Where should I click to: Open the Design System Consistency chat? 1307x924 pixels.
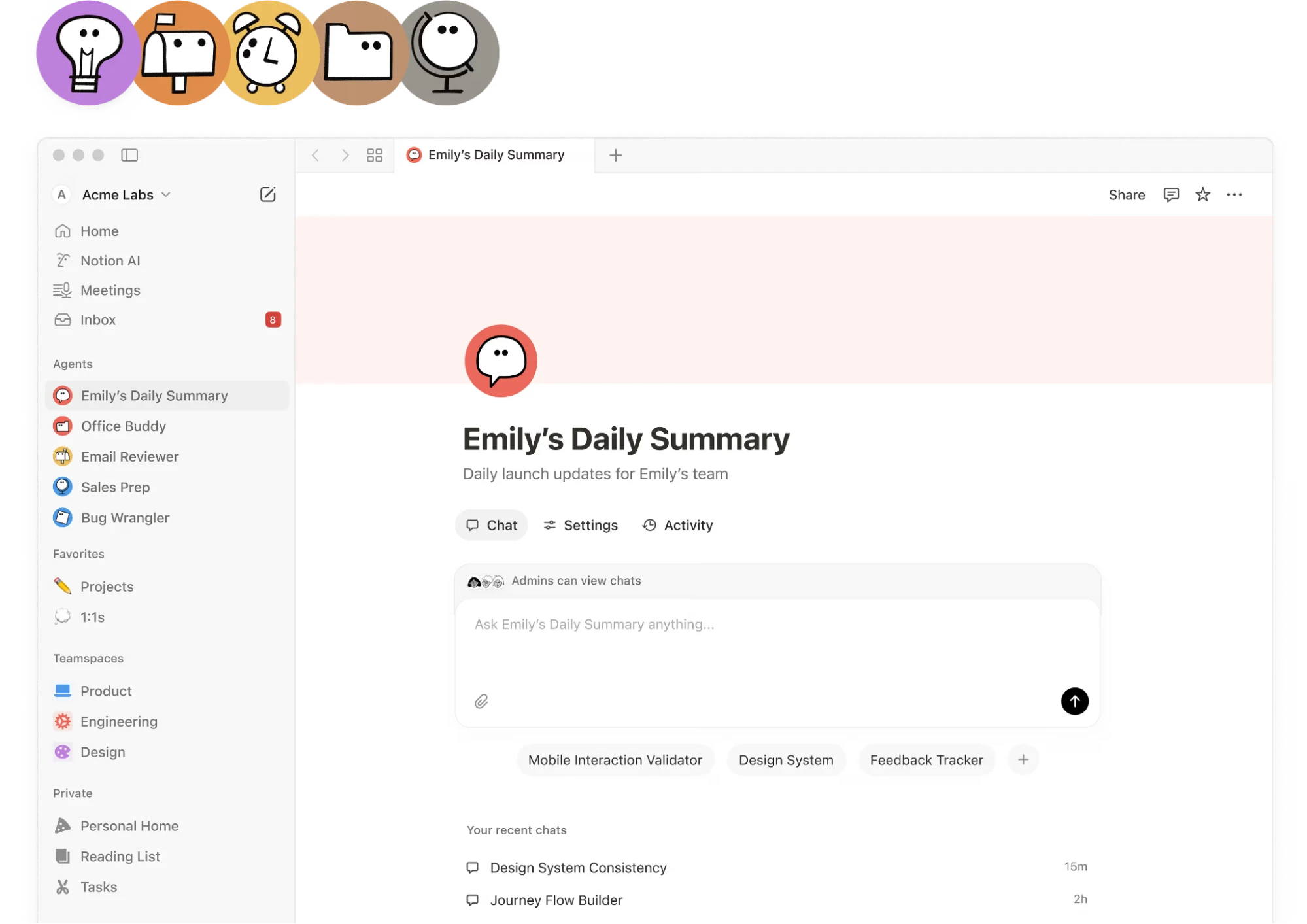coord(578,868)
